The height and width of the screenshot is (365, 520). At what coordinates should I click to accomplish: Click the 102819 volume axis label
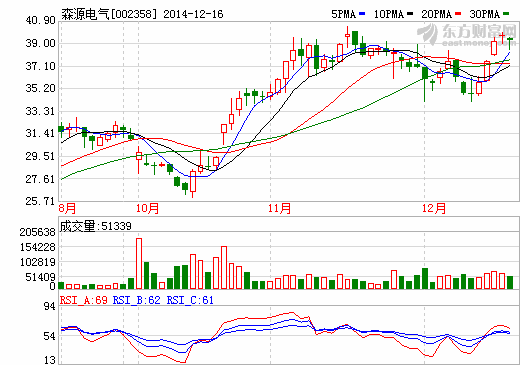pos(37,262)
